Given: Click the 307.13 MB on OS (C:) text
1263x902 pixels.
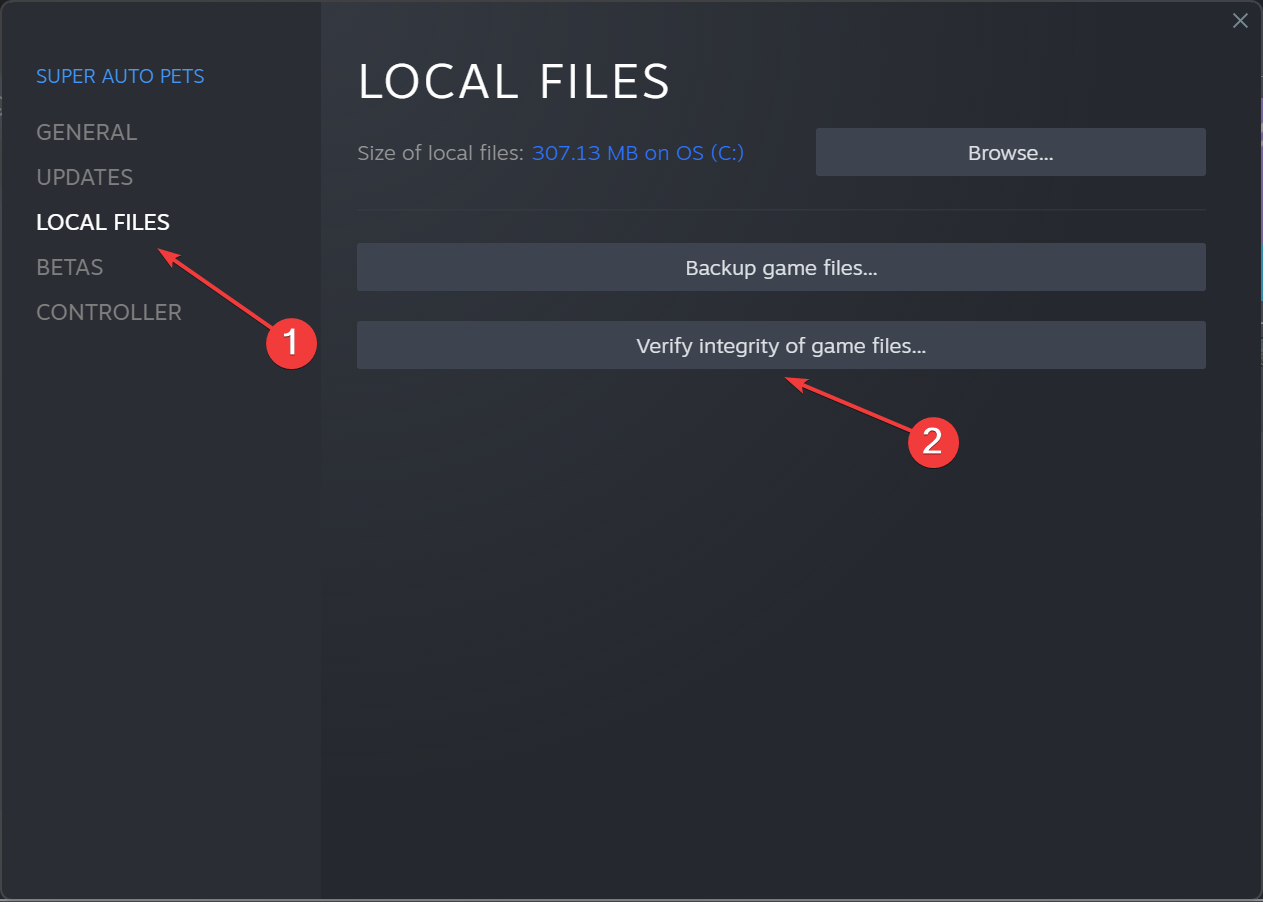Looking at the screenshot, I should coord(638,153).
